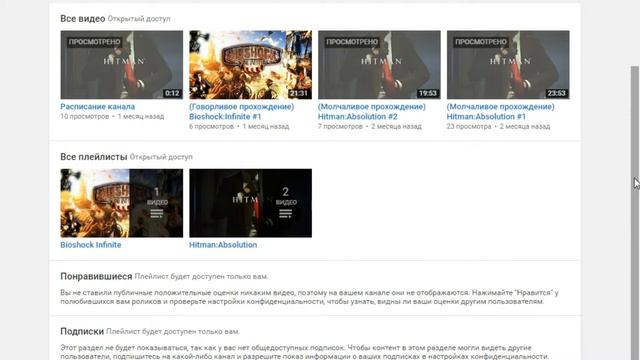Open the Bioshock Infinite #1 video thumbnail

pyautogui.click(x=250, y=64)
